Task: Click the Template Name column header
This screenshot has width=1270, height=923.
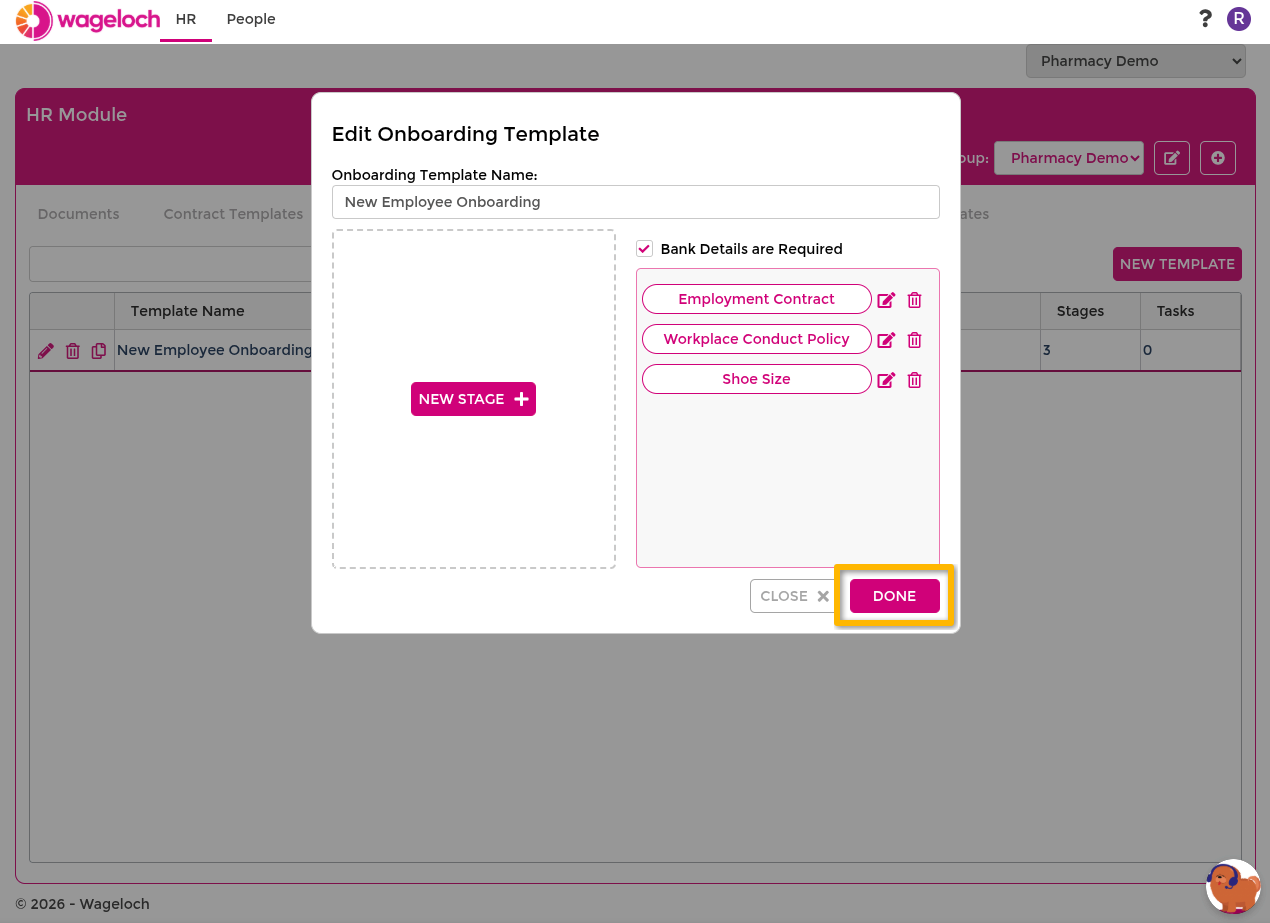Action: [188, 311]
